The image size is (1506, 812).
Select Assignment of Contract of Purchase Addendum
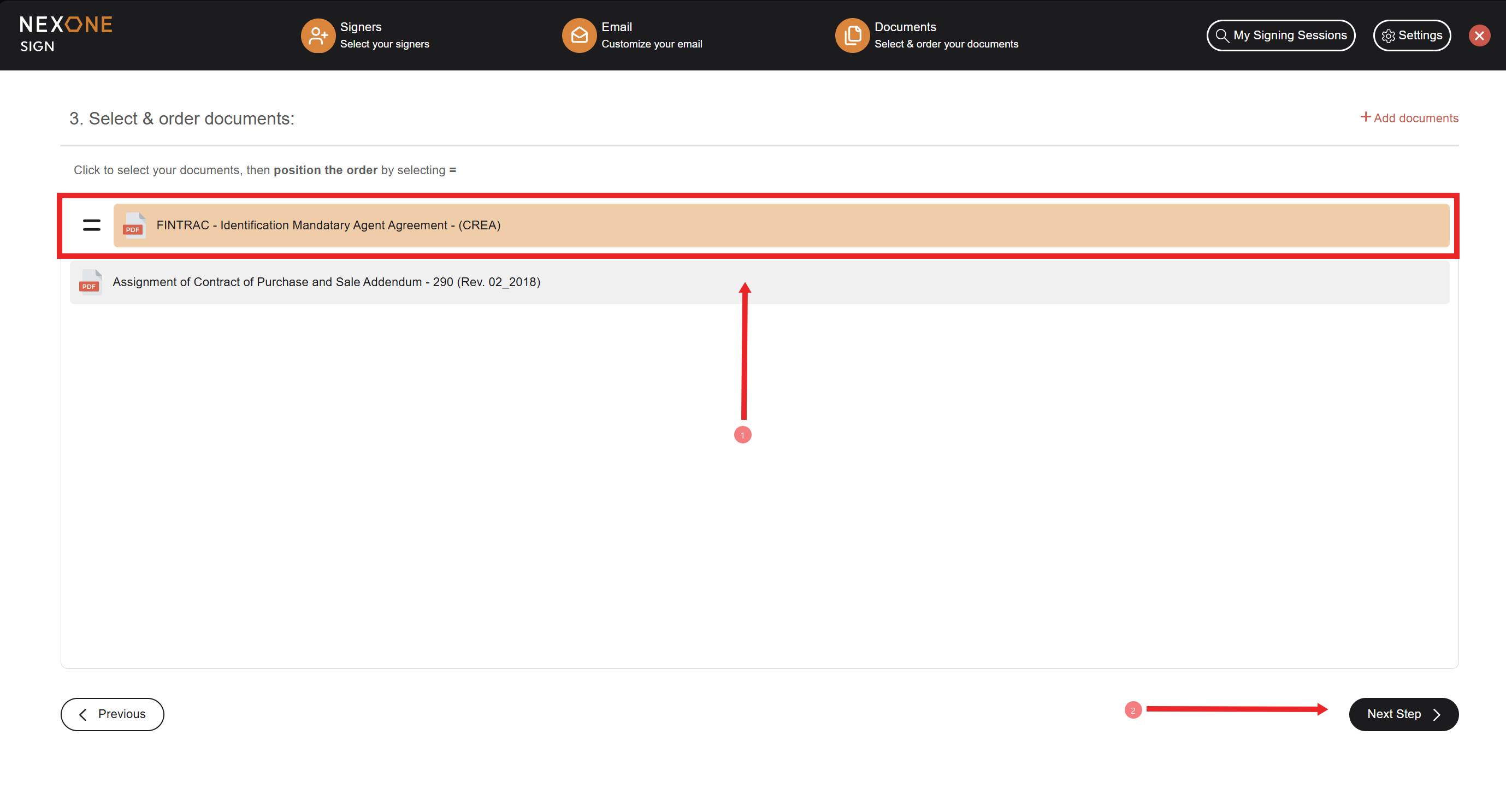tap(326, 282)
